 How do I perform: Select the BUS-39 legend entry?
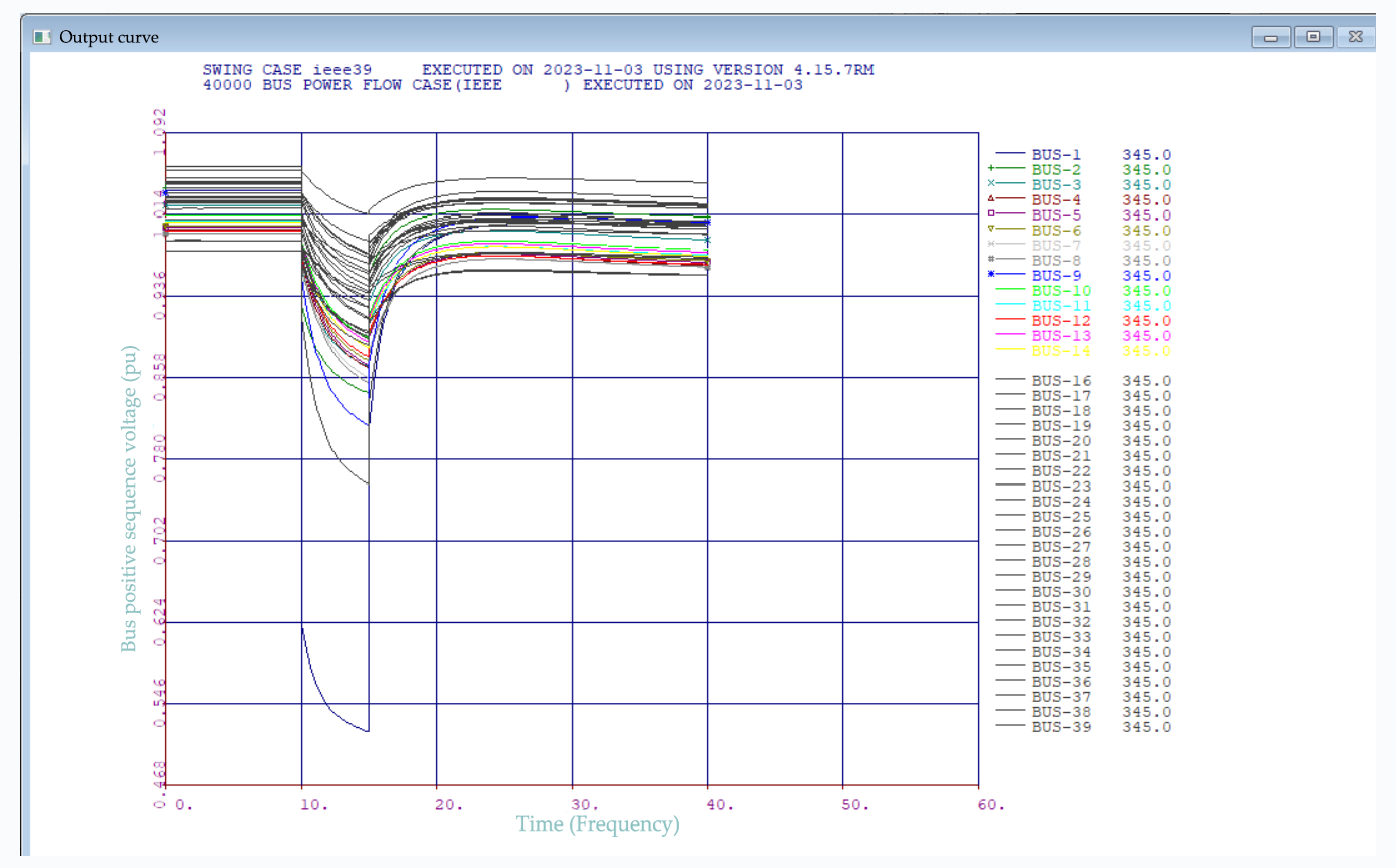[x=1083, y=727]
